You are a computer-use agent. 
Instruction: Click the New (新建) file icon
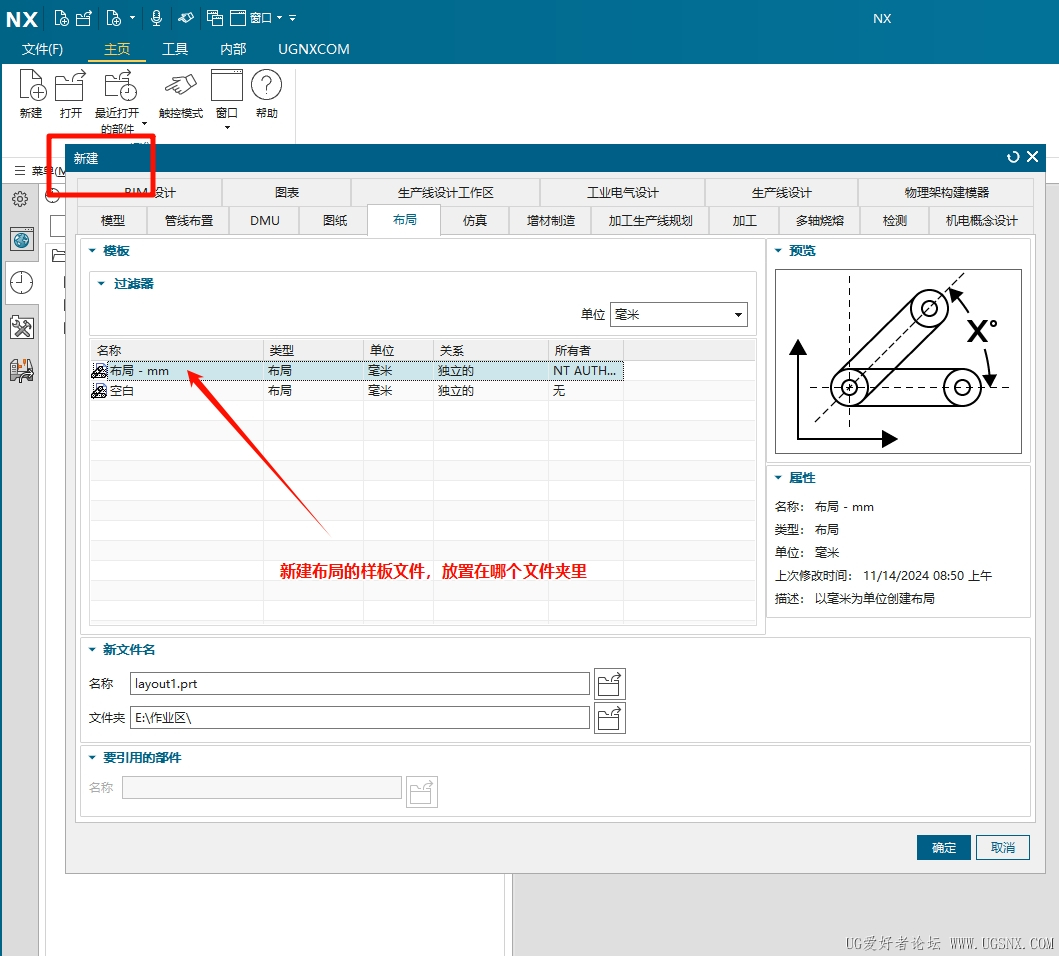click(32, 87)
